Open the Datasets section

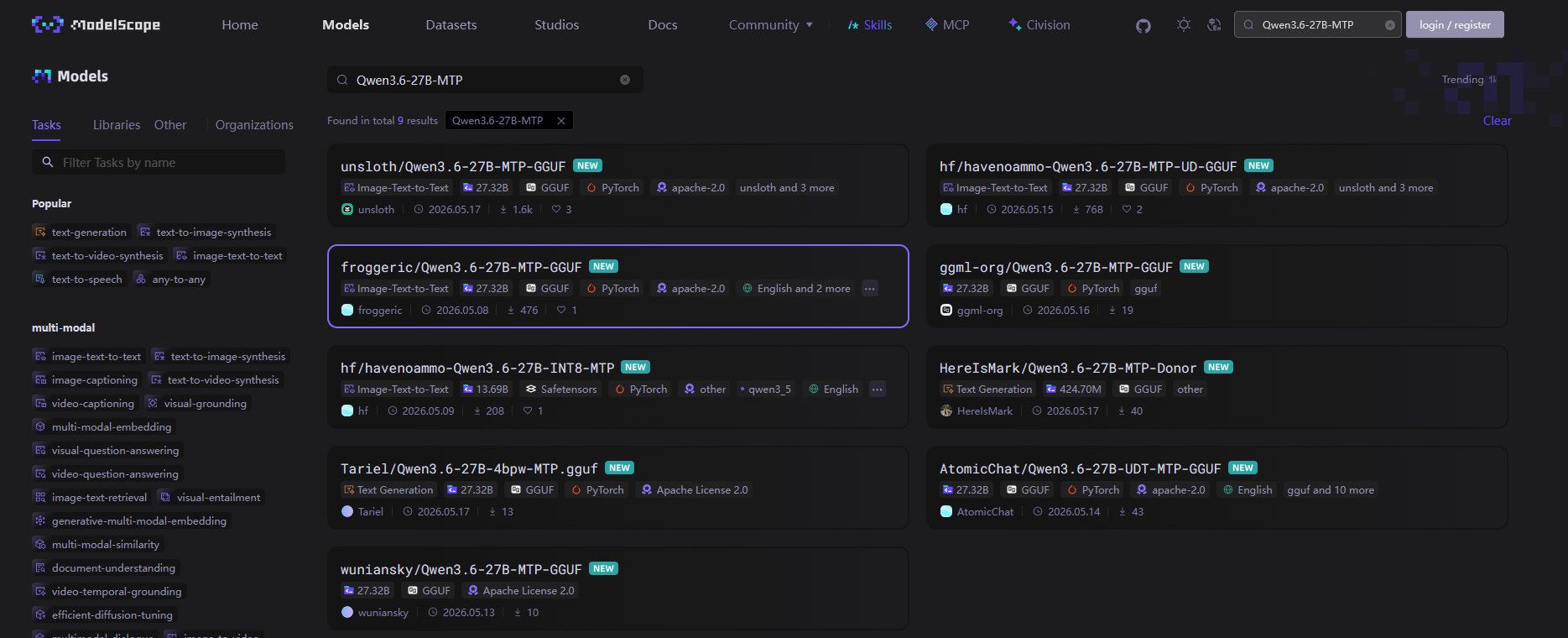(x=451, y=25)
